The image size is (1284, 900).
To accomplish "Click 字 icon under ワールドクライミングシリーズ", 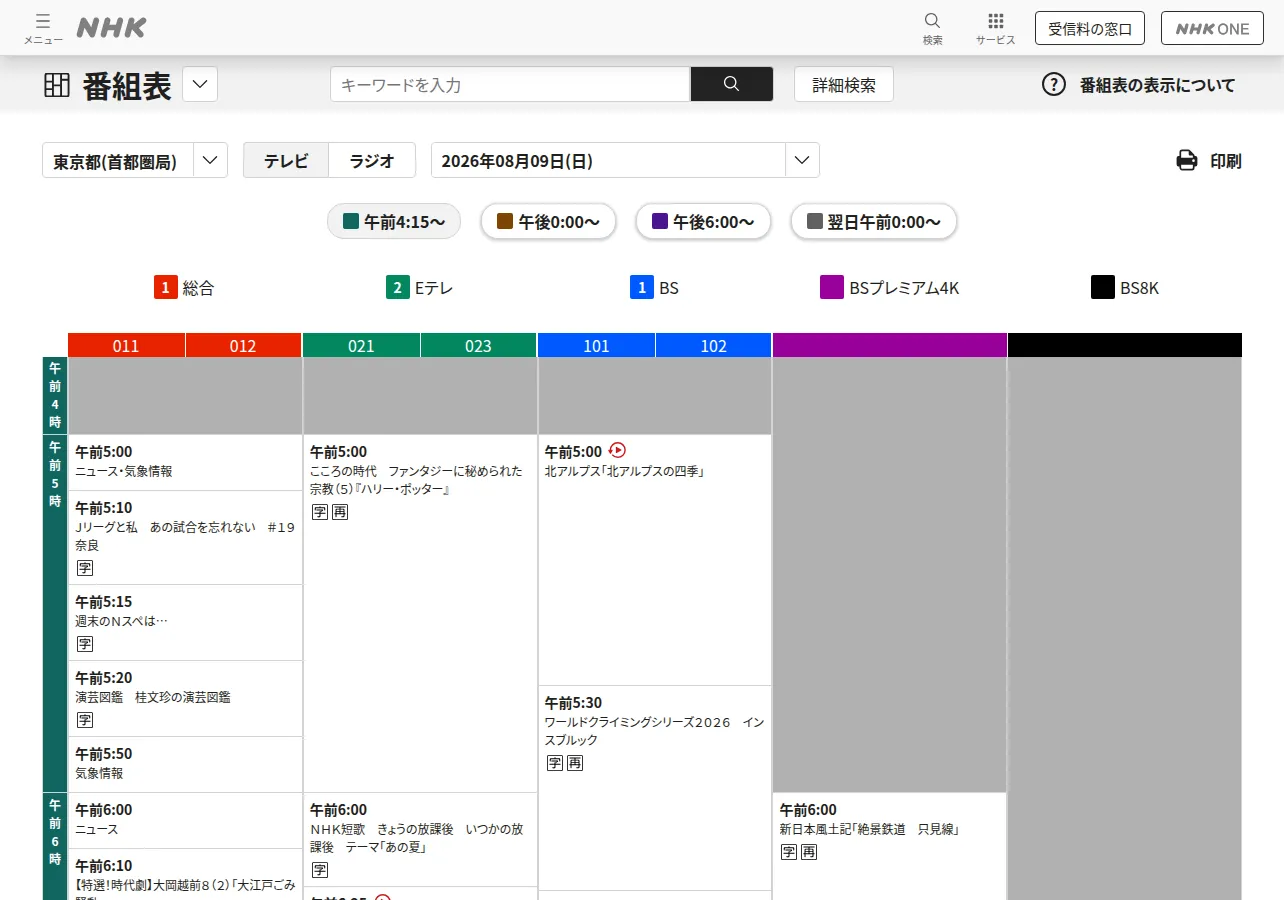I will point(555,763).
